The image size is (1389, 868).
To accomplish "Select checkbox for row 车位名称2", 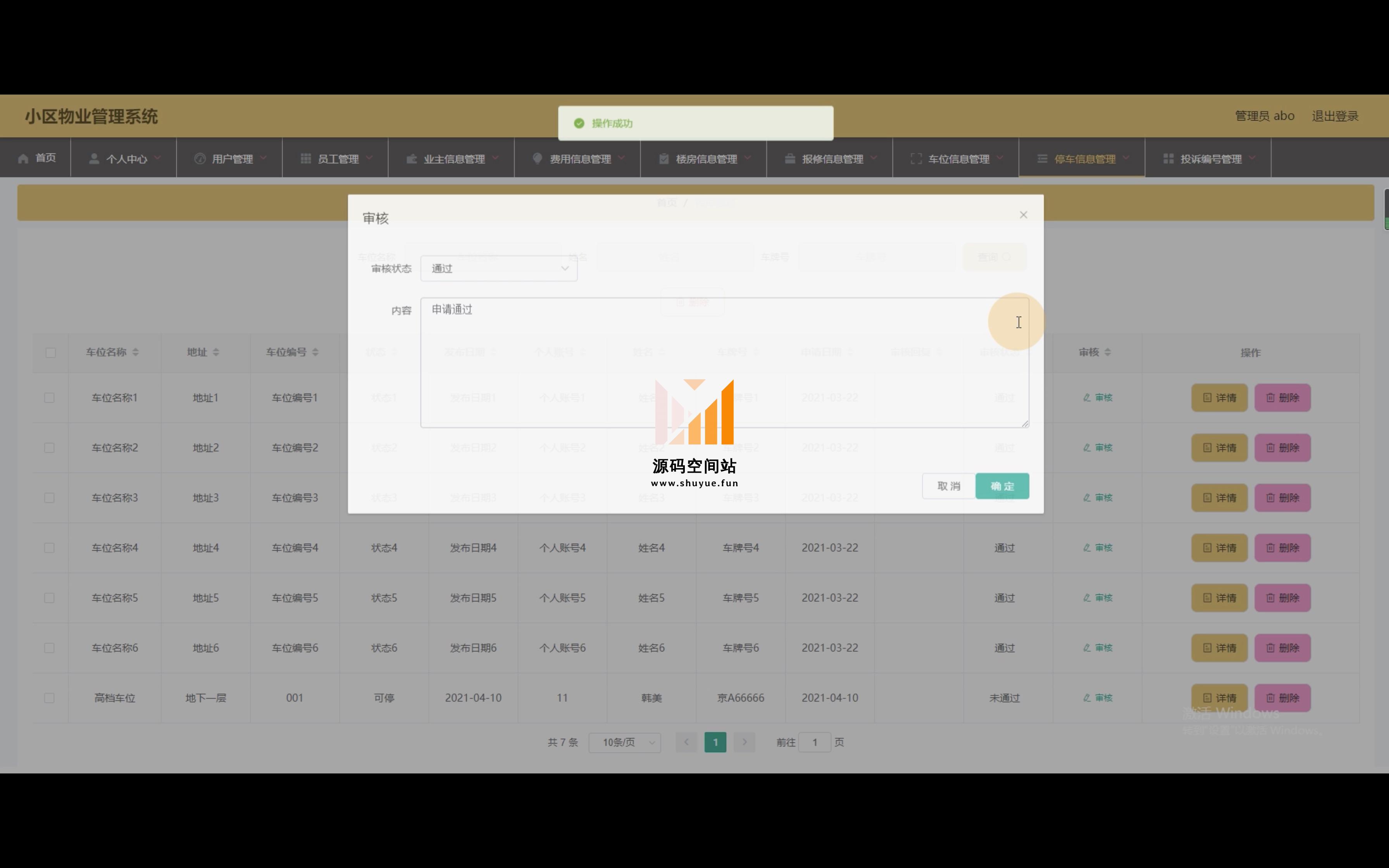I will click(x=49, y=448).
